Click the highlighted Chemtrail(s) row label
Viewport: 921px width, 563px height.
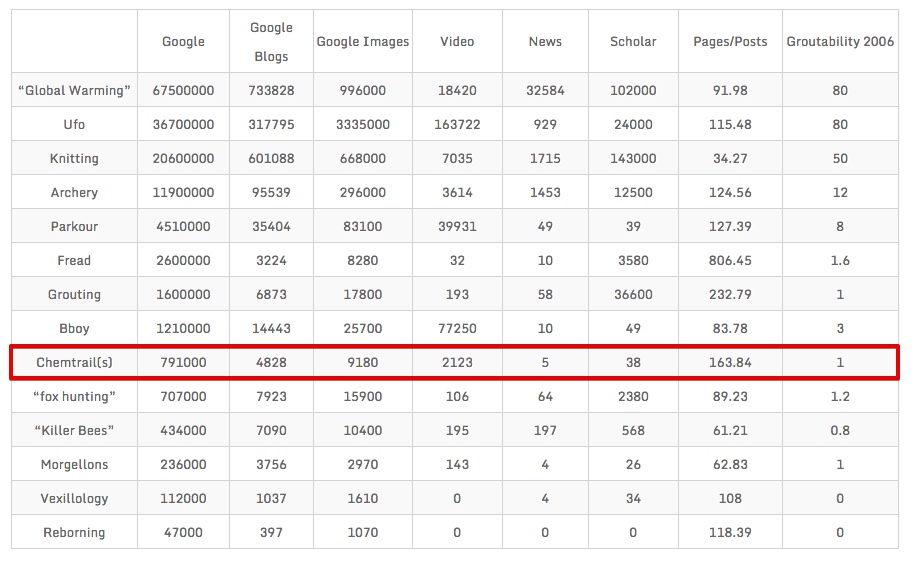coord(75,363)
